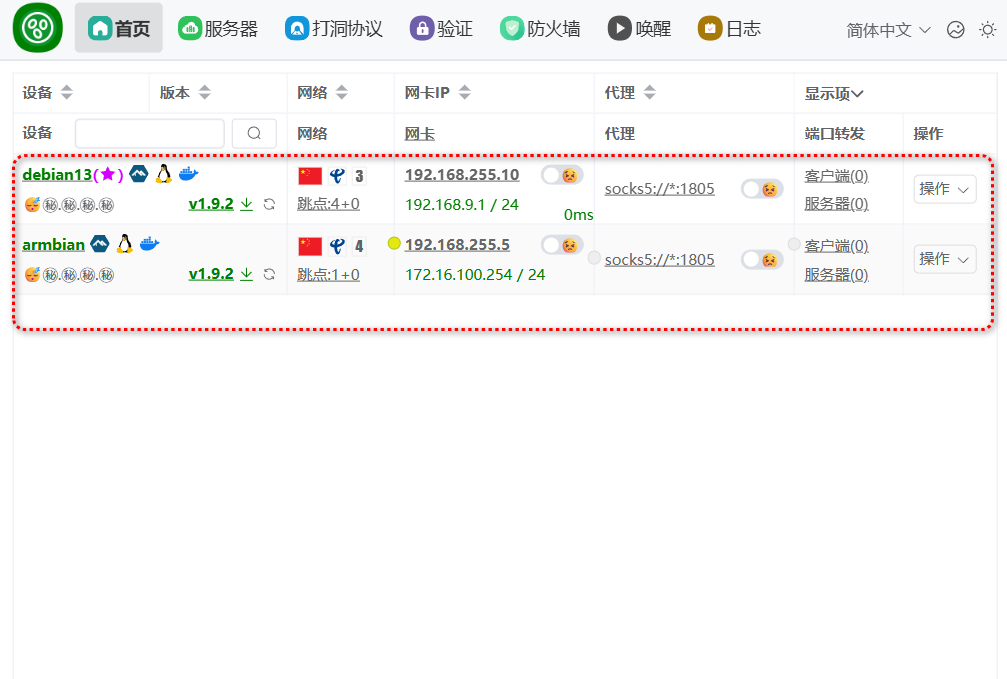Click the yellow status dot for armbian
This screenshot has height=679, width=1007.
tap(394, 243)
